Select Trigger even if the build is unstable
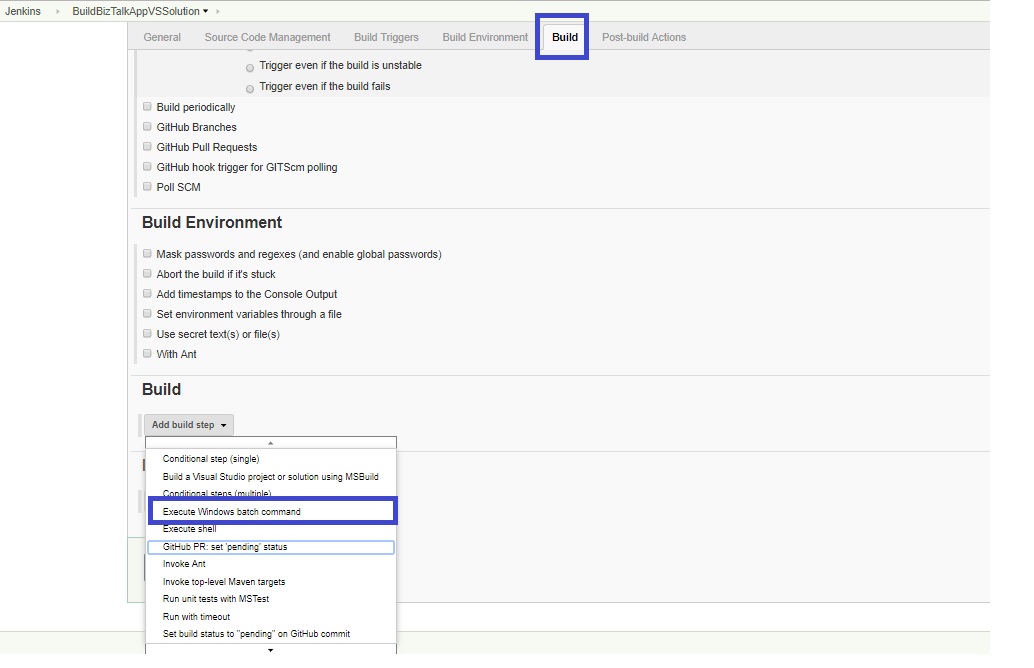This screenshot has height=668, width=1034. (x=250, y=68)
